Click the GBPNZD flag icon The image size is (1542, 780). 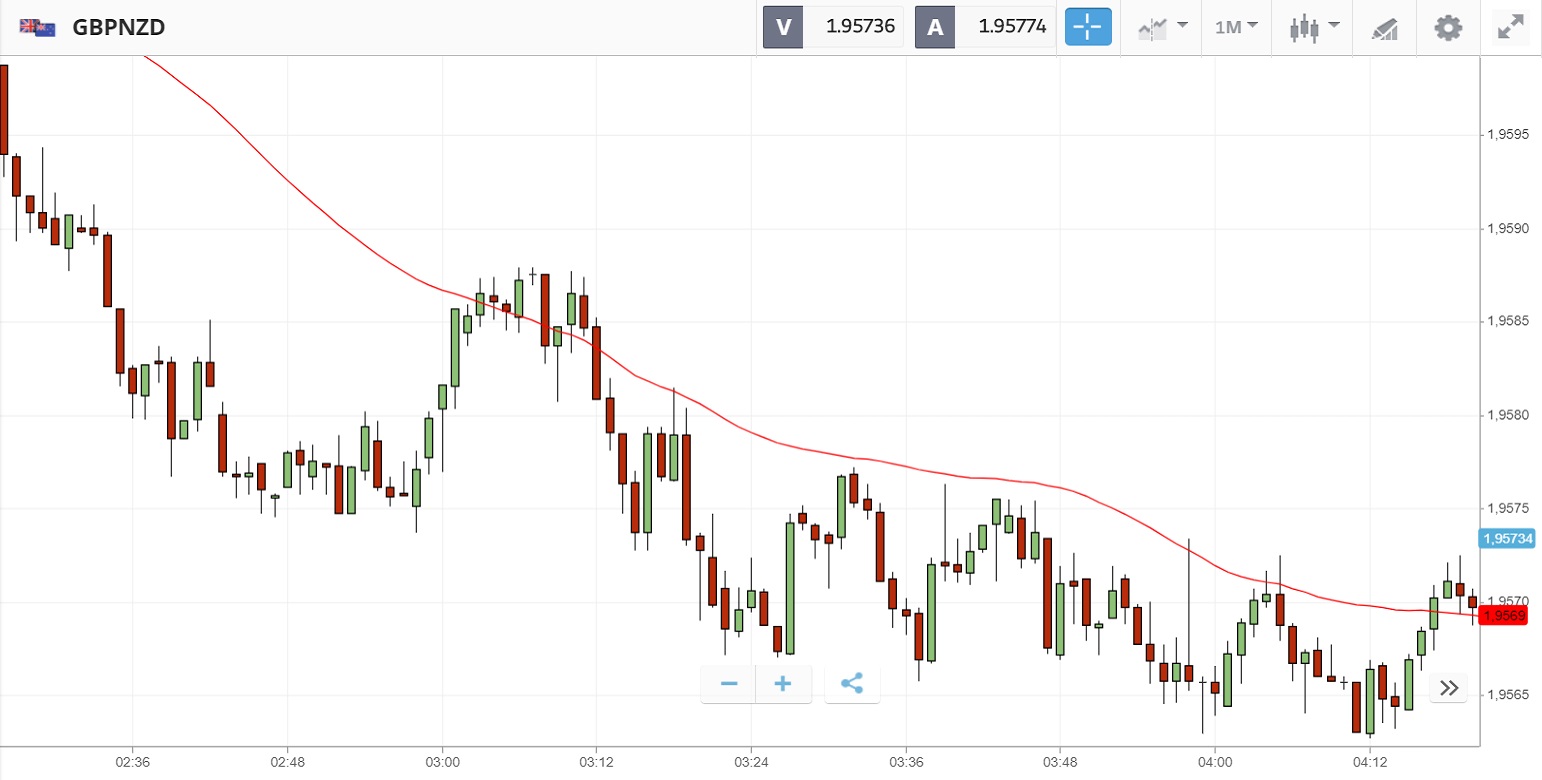coord(38,28)
